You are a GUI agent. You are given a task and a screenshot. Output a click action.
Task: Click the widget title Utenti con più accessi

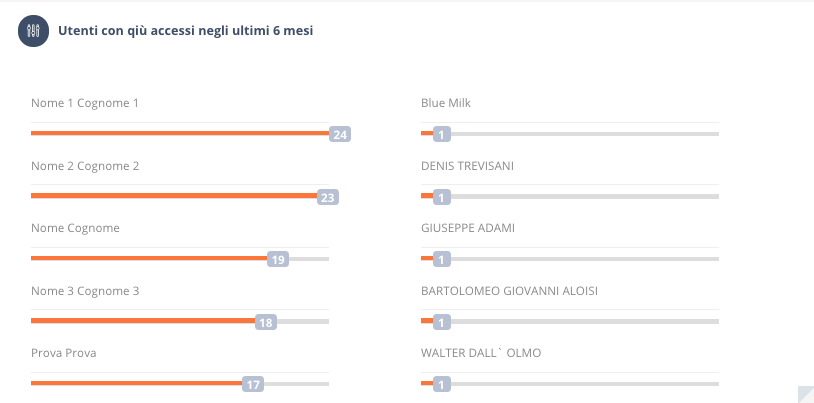pos(185,31)
